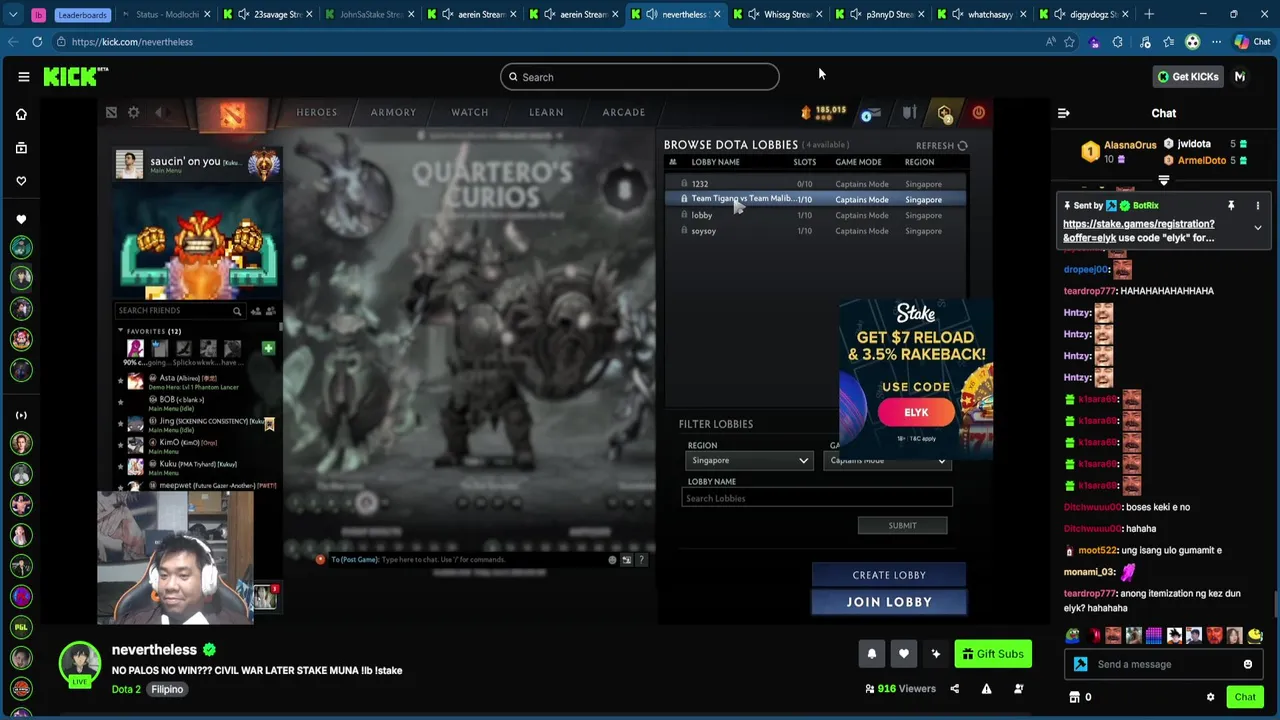Open the user list icon beside report
Image resolution: width=1280 pixels, height=720 pixels.
tap(1018, 689)
